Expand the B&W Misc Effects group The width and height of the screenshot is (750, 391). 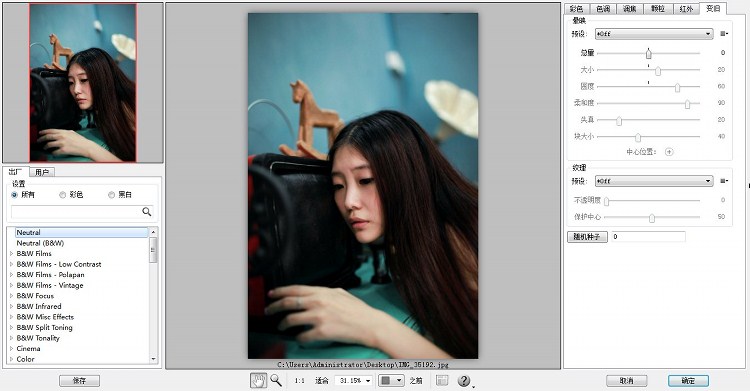point(11,317)
